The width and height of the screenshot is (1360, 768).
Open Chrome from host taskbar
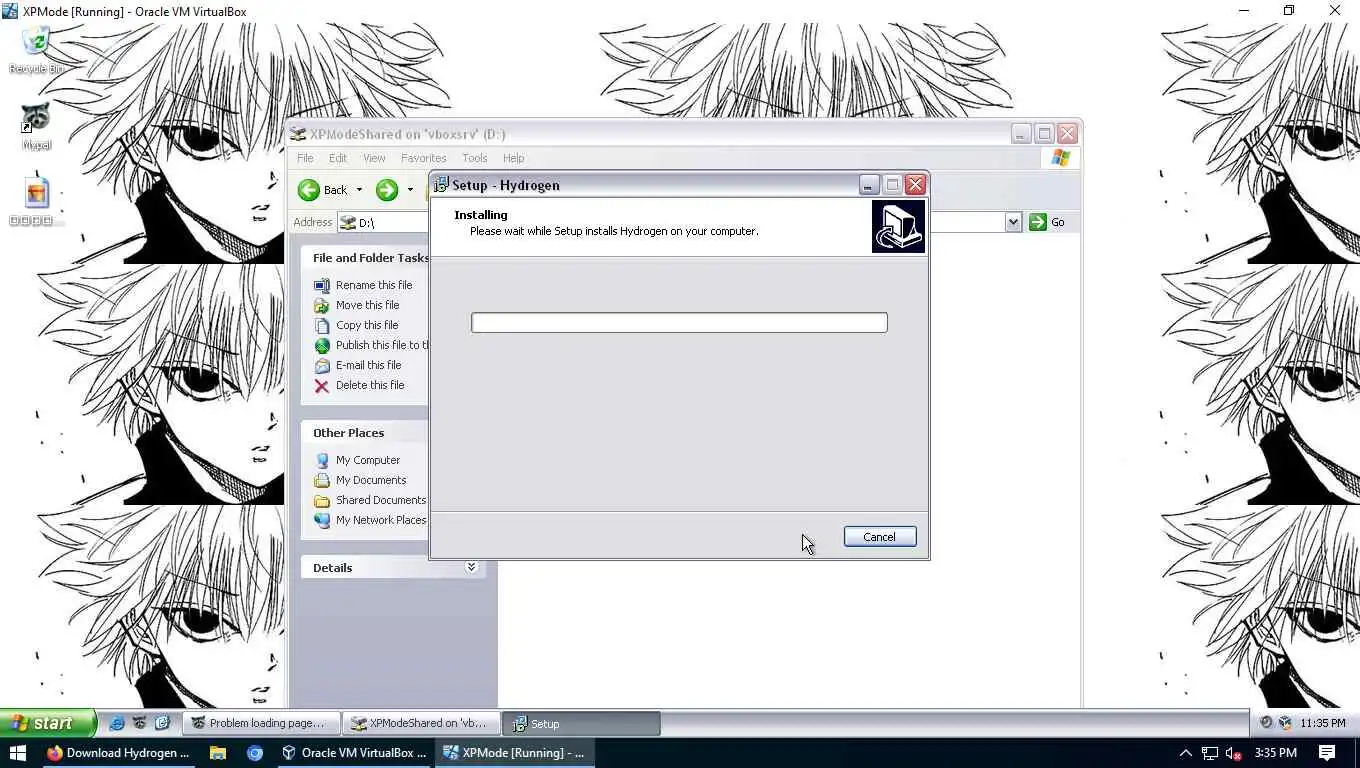pyautogui.click(x=255, y=753)
